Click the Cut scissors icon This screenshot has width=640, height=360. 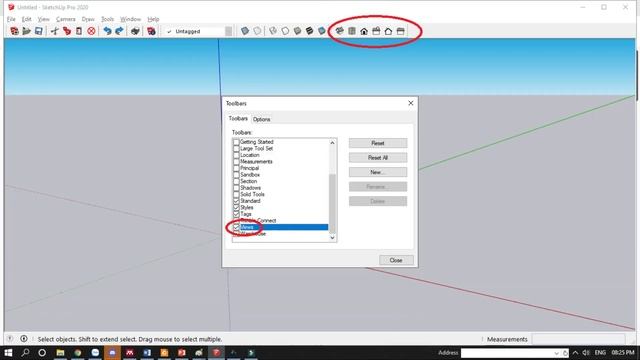pos(54,31)
